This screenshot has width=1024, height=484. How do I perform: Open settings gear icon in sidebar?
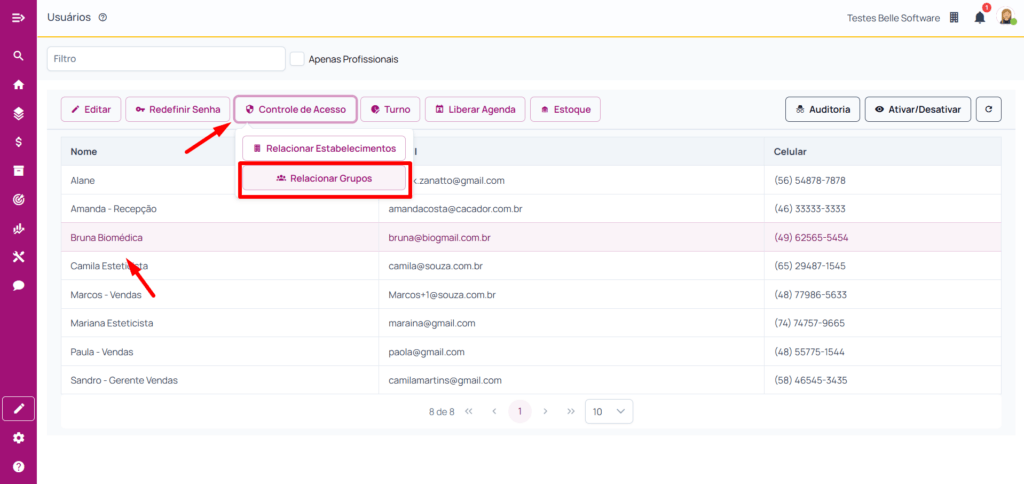pos(18,438)
